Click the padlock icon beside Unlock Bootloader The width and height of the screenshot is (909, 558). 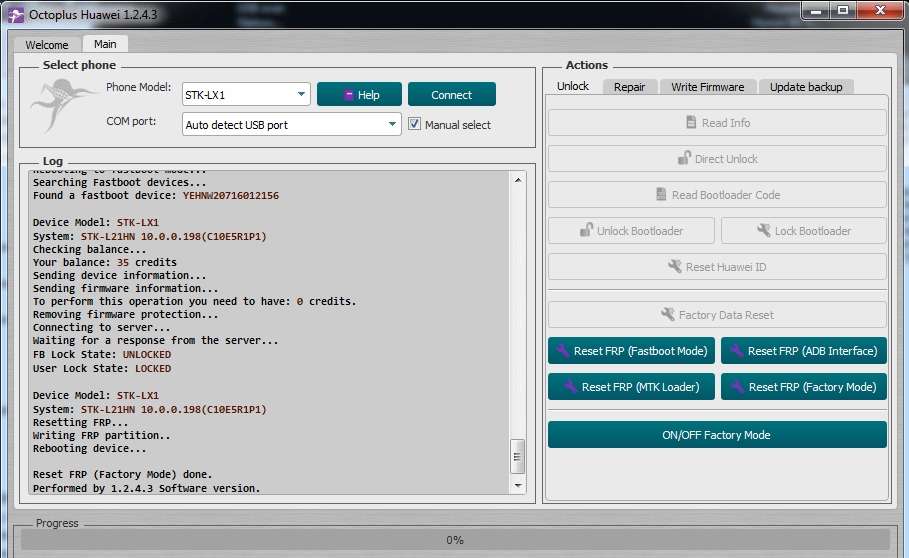[x=587, y=230]
